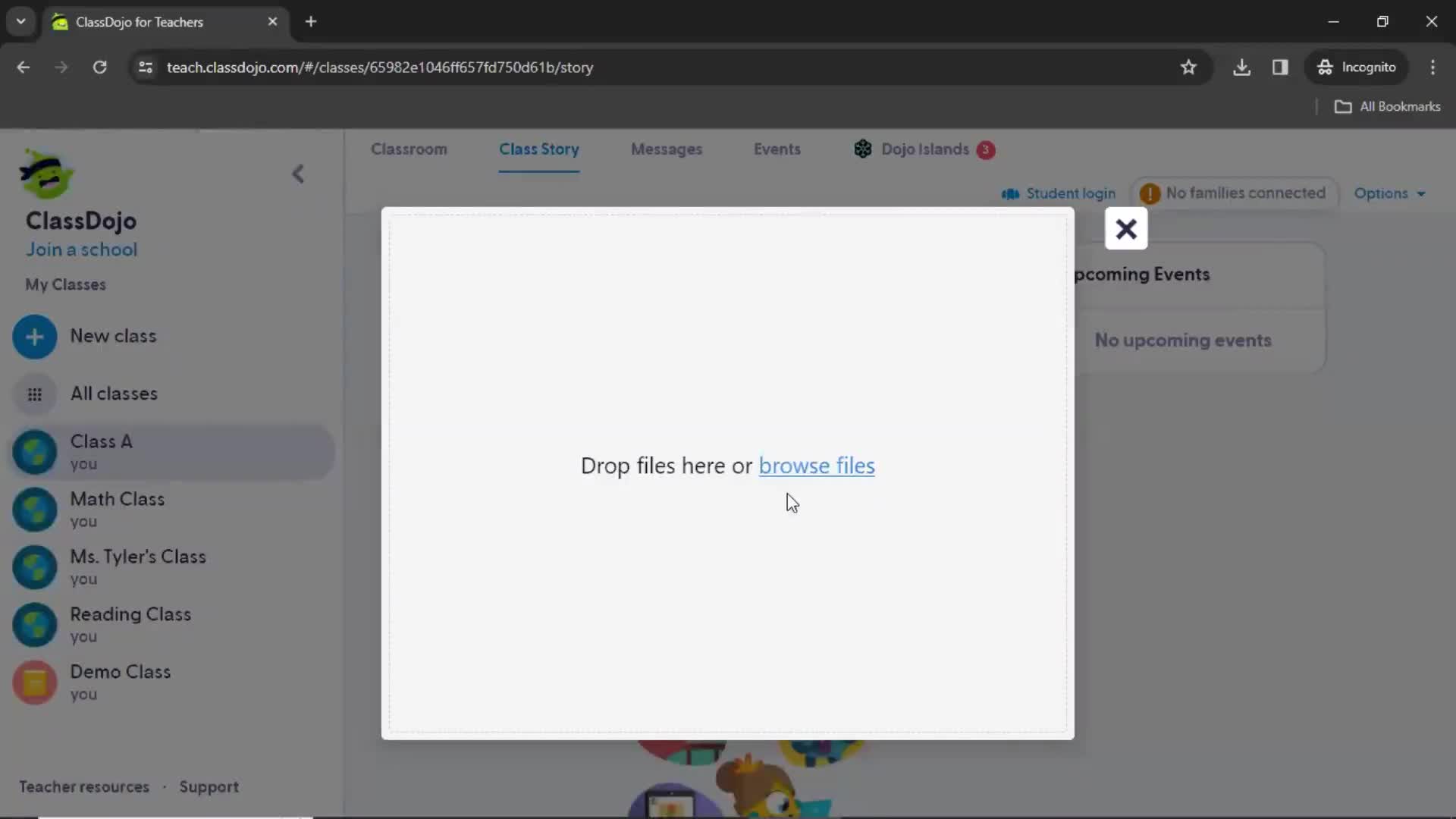The height and width of the screenshot is (819, 1456).
Task: Click the Math Class colored circle icon
Action: [x=34, y=509]
